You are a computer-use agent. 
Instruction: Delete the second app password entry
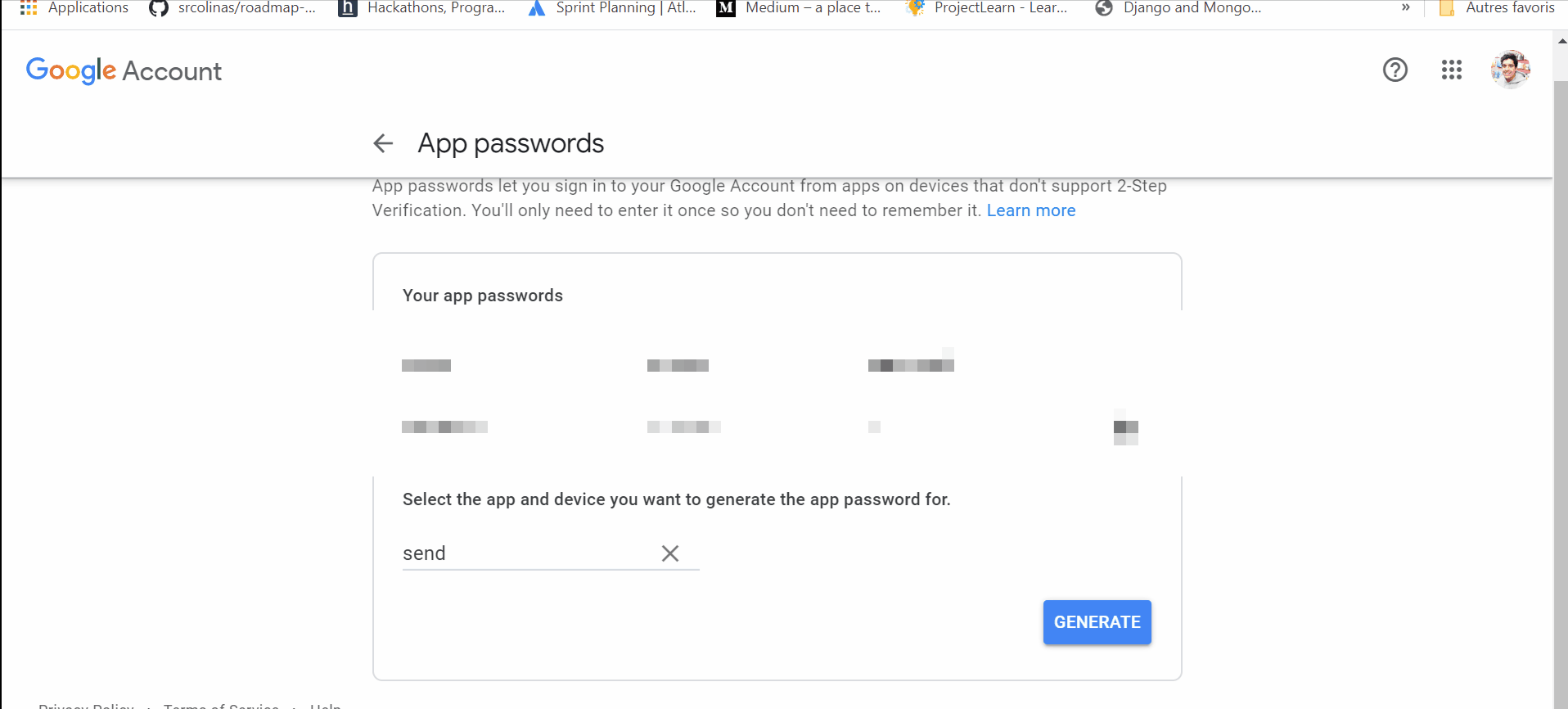click(x=1126, y=427)
